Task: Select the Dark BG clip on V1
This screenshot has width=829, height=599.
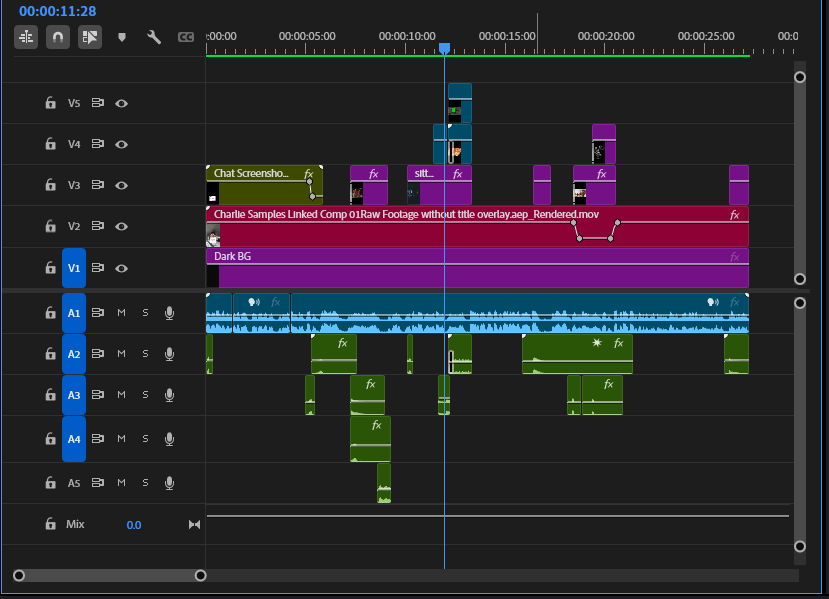Action: coord(477,268)
